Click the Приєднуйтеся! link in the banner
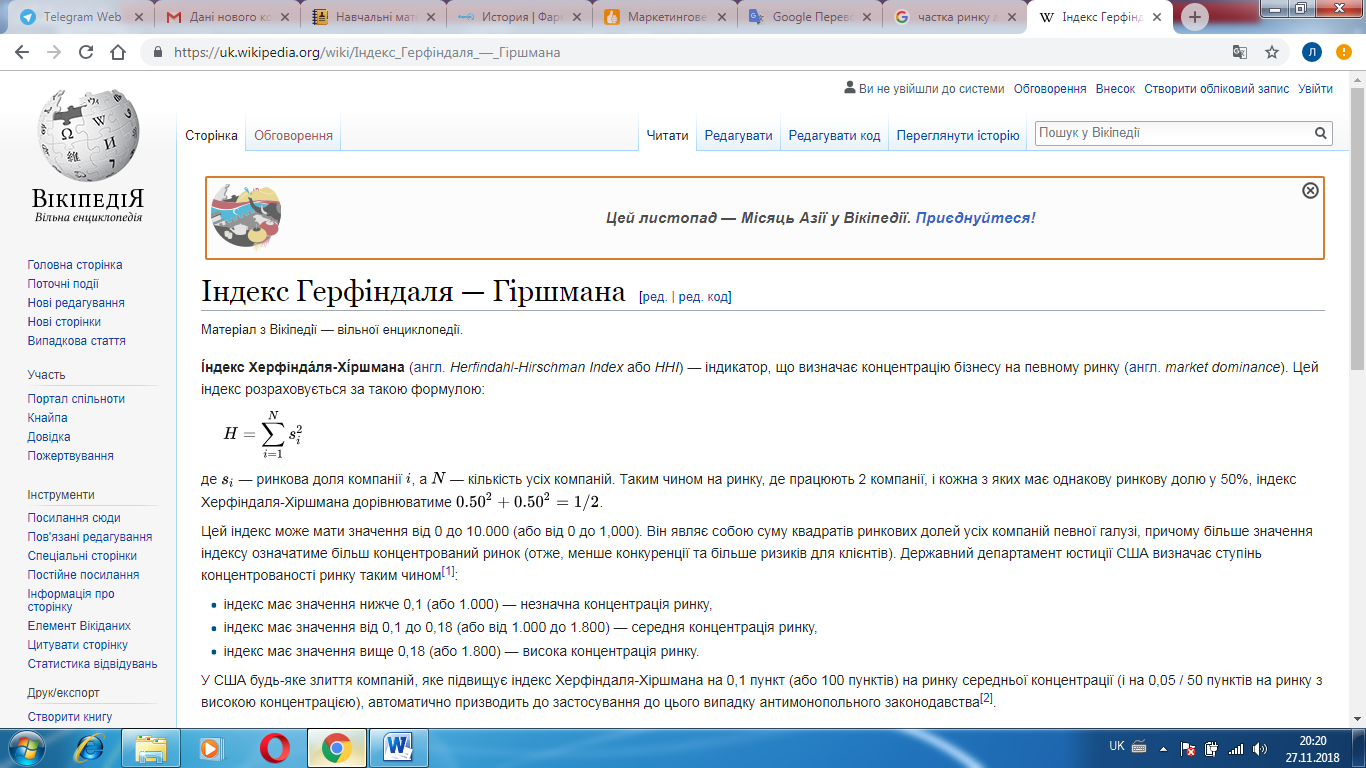This screenshot has height=768, width=1366. pos(976,217)
